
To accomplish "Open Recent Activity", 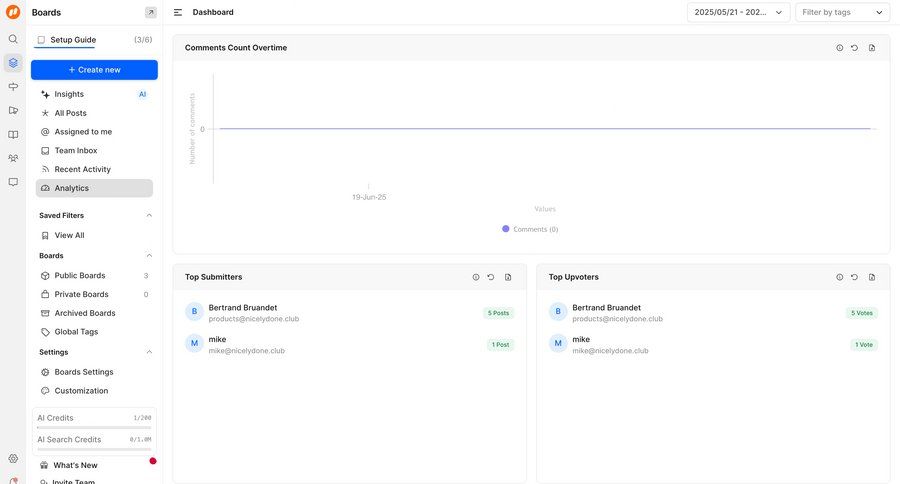I will pyautogui.click(x=94, y=169).
